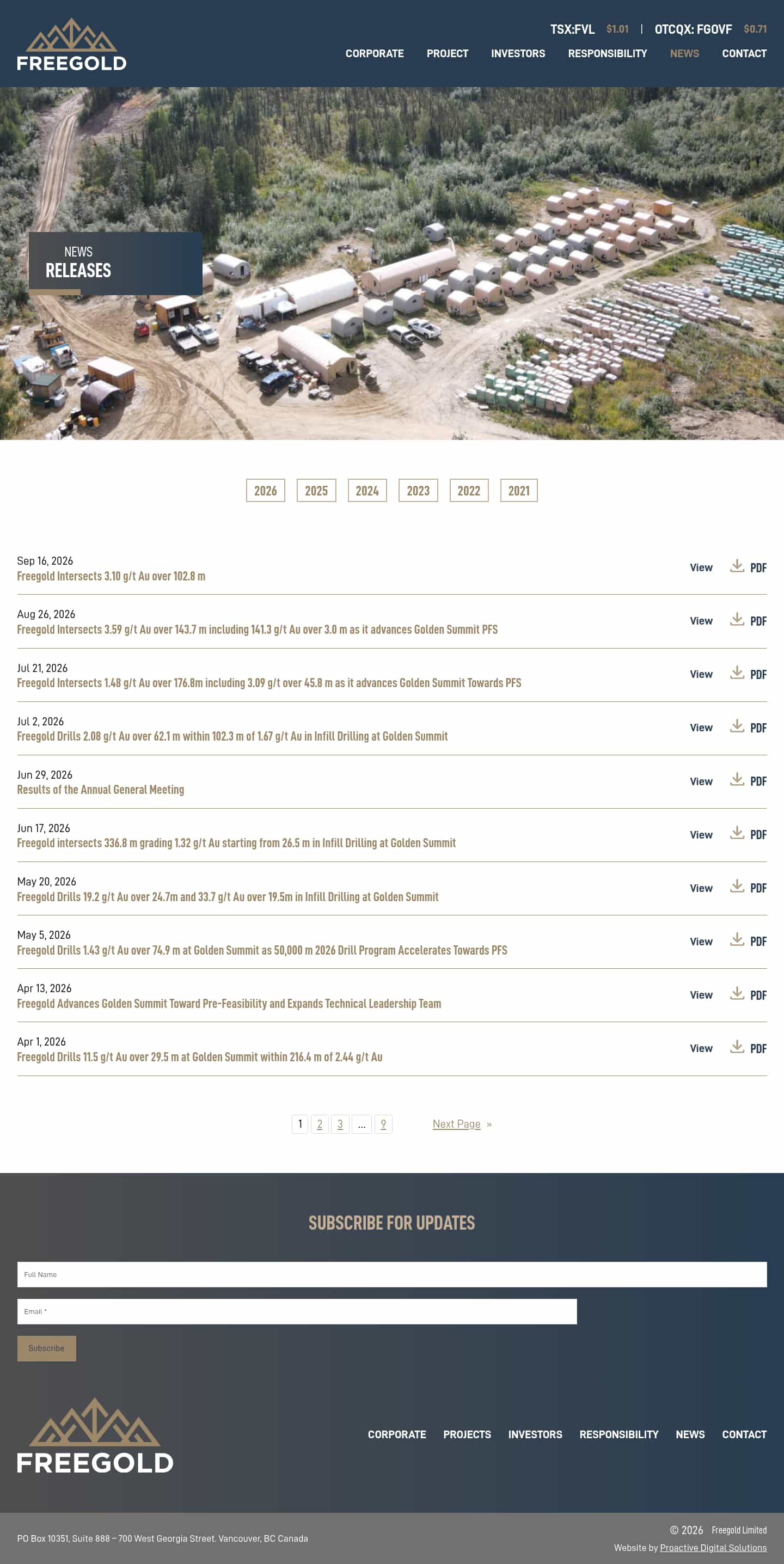Filter news releases by year 2025
This screenshot has width=784, height=1564.
pyautogui.click(x=316, y=491)
